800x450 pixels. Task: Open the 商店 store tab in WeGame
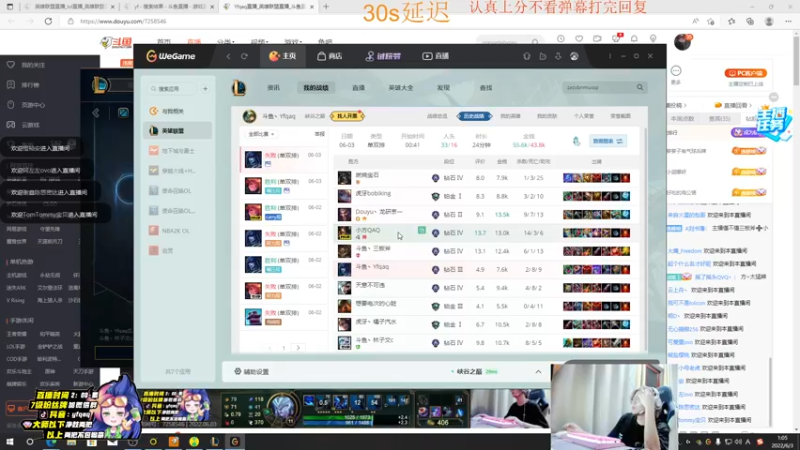pos(330,56)
